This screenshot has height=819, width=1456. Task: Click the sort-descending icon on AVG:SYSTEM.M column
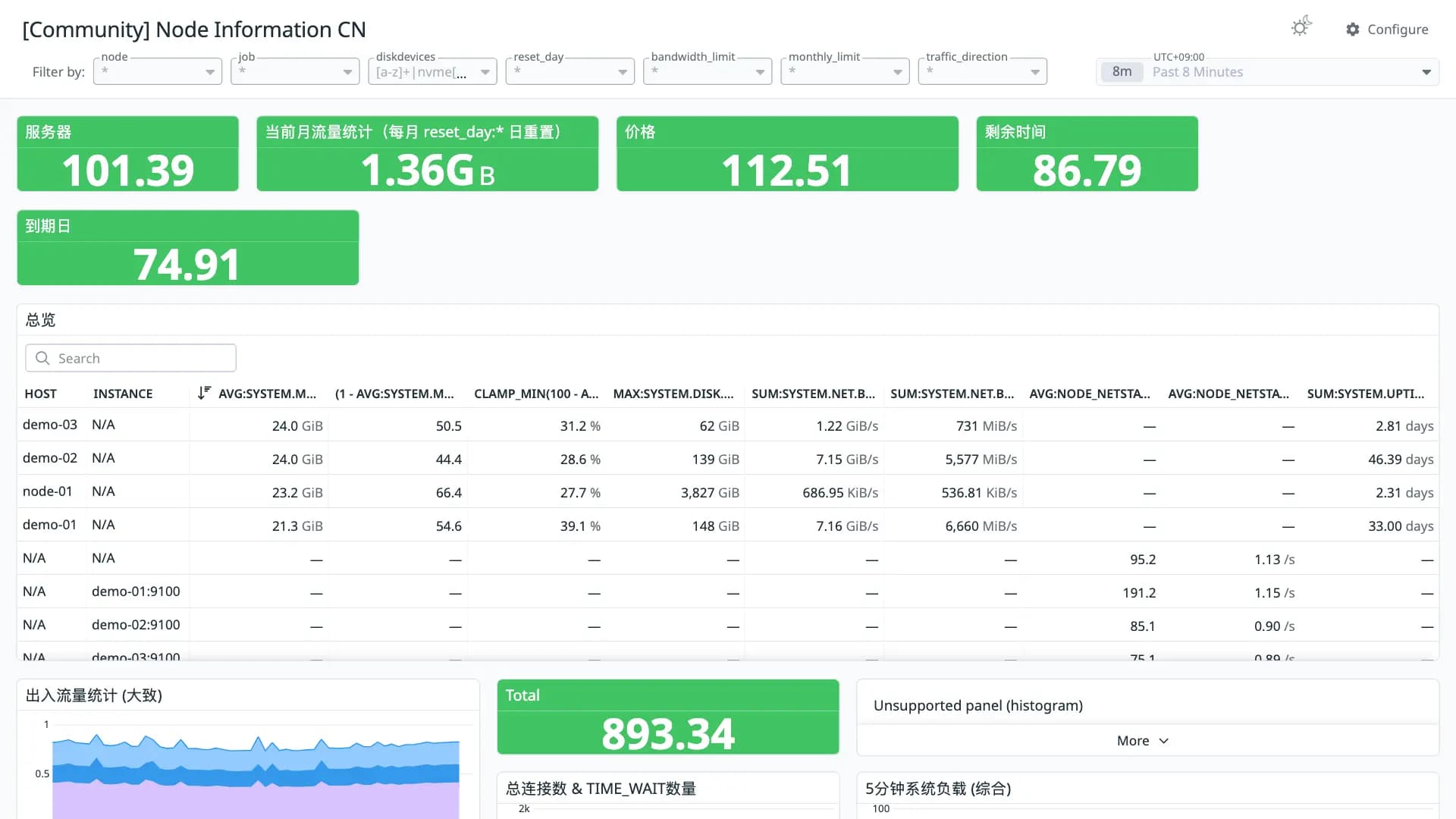tap(204, 393)
